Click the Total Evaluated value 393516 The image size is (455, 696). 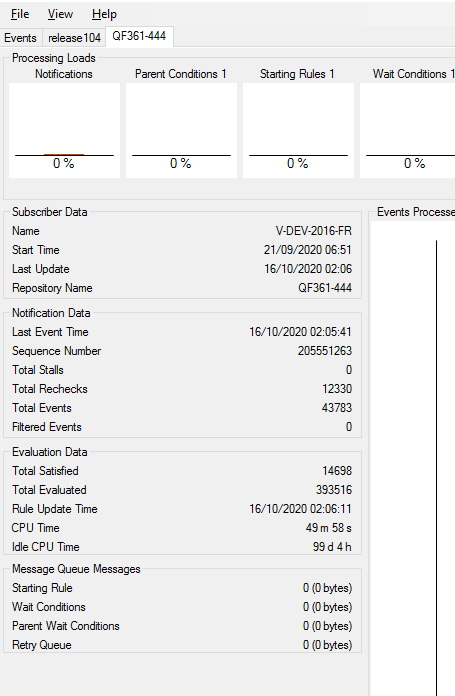(334, 490)
